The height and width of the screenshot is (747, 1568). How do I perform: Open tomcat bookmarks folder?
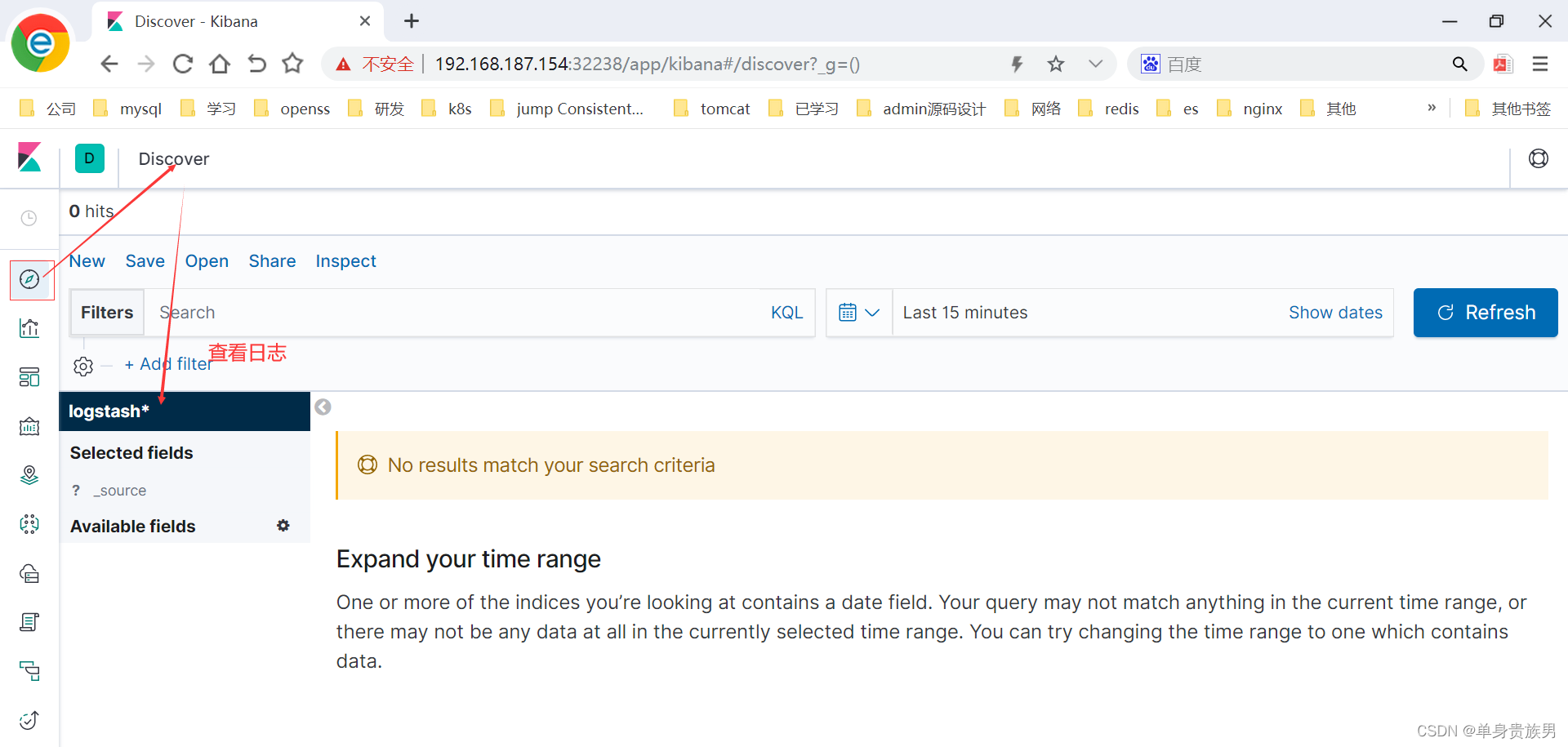pos(712,109)
